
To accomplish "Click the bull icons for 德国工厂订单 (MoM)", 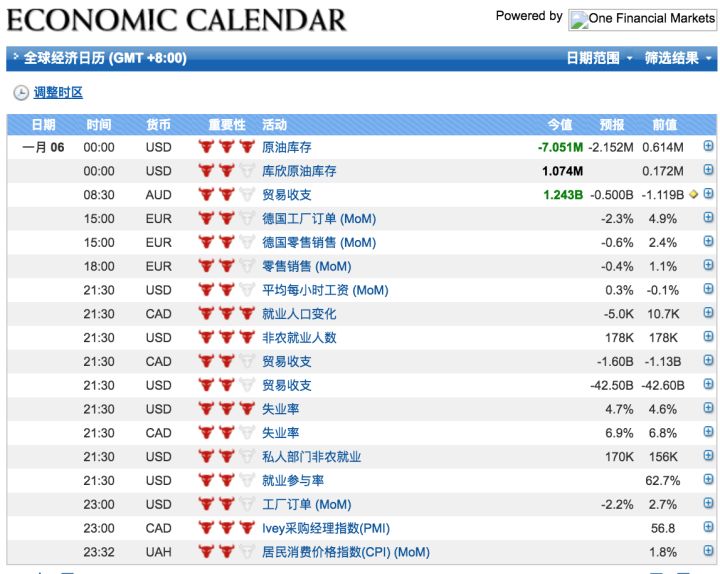I will click(226, 219).
